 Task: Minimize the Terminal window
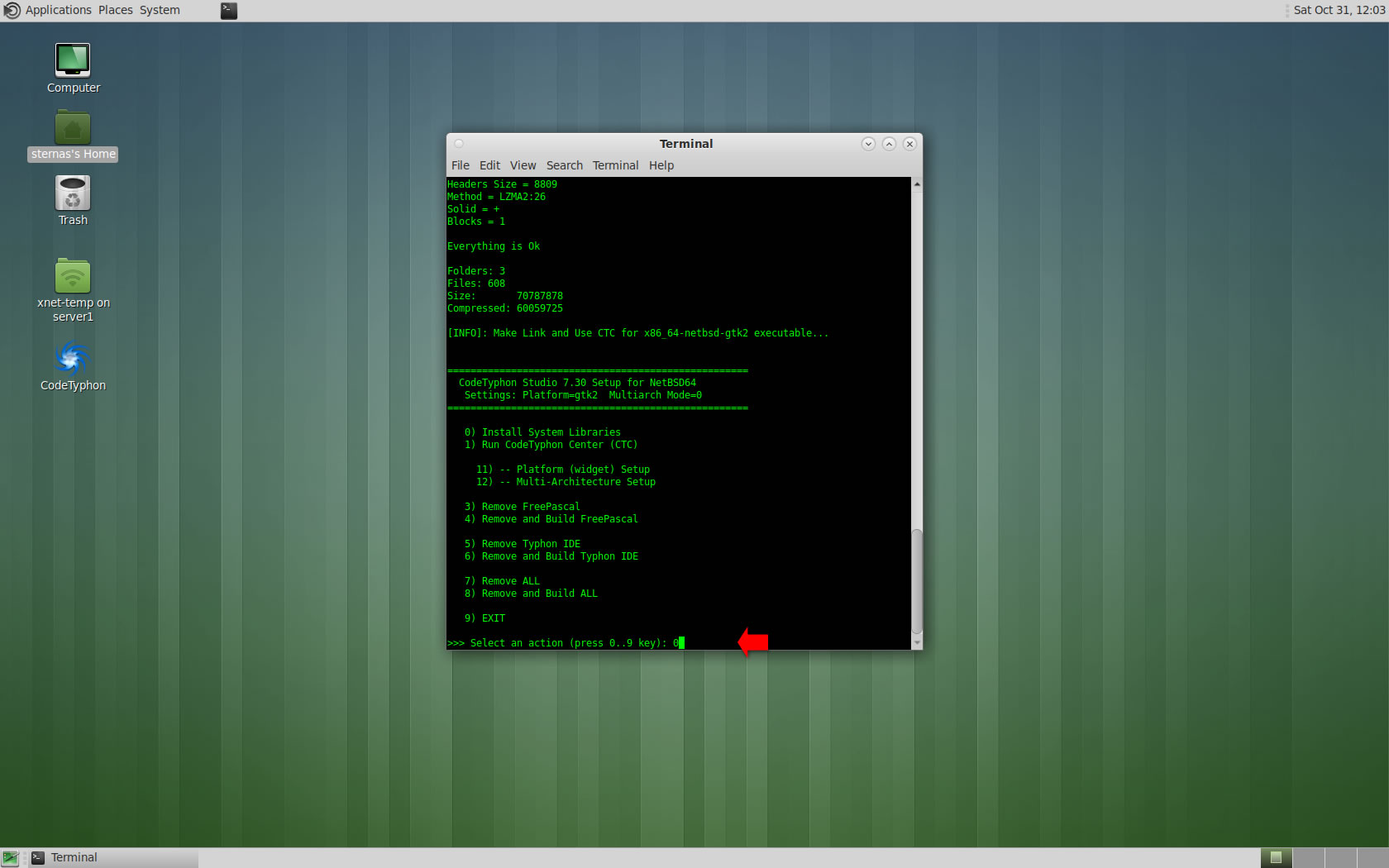click(x=868, y=144)
